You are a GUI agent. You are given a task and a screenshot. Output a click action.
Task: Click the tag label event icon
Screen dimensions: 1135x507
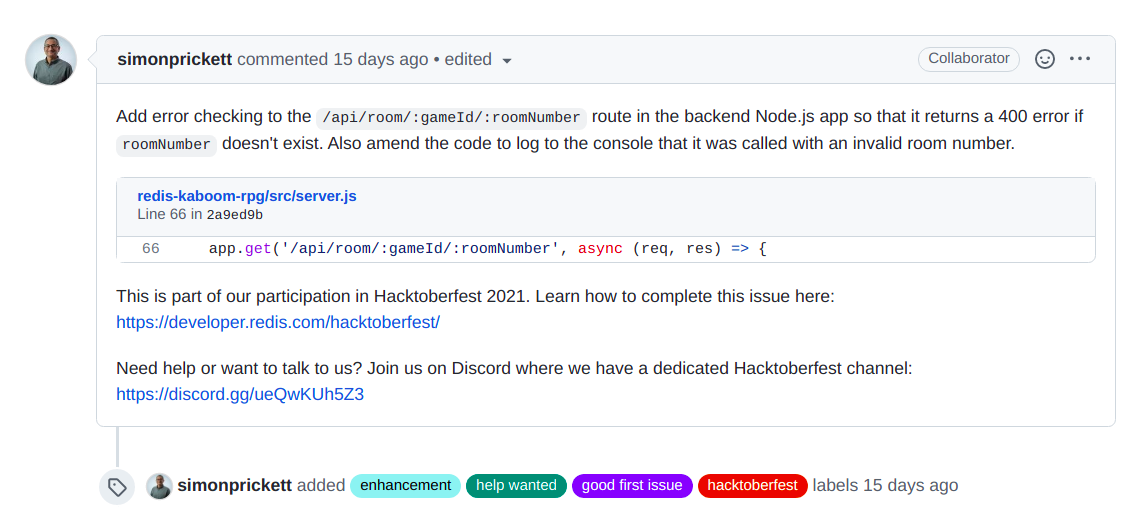click(x=117, y=486)
